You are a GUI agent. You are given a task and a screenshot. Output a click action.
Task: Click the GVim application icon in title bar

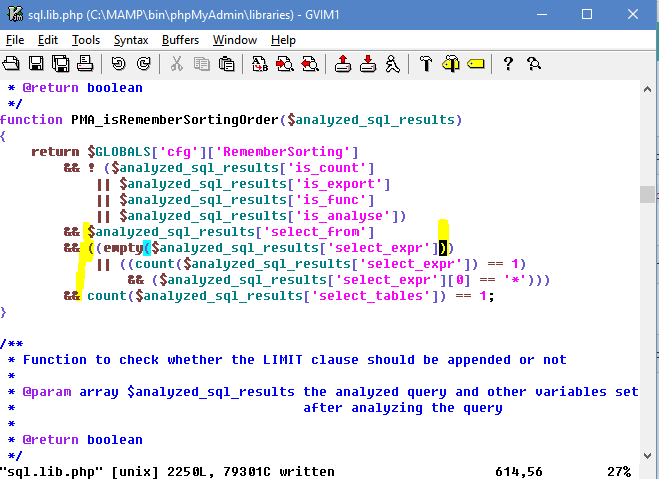(15, 14)
